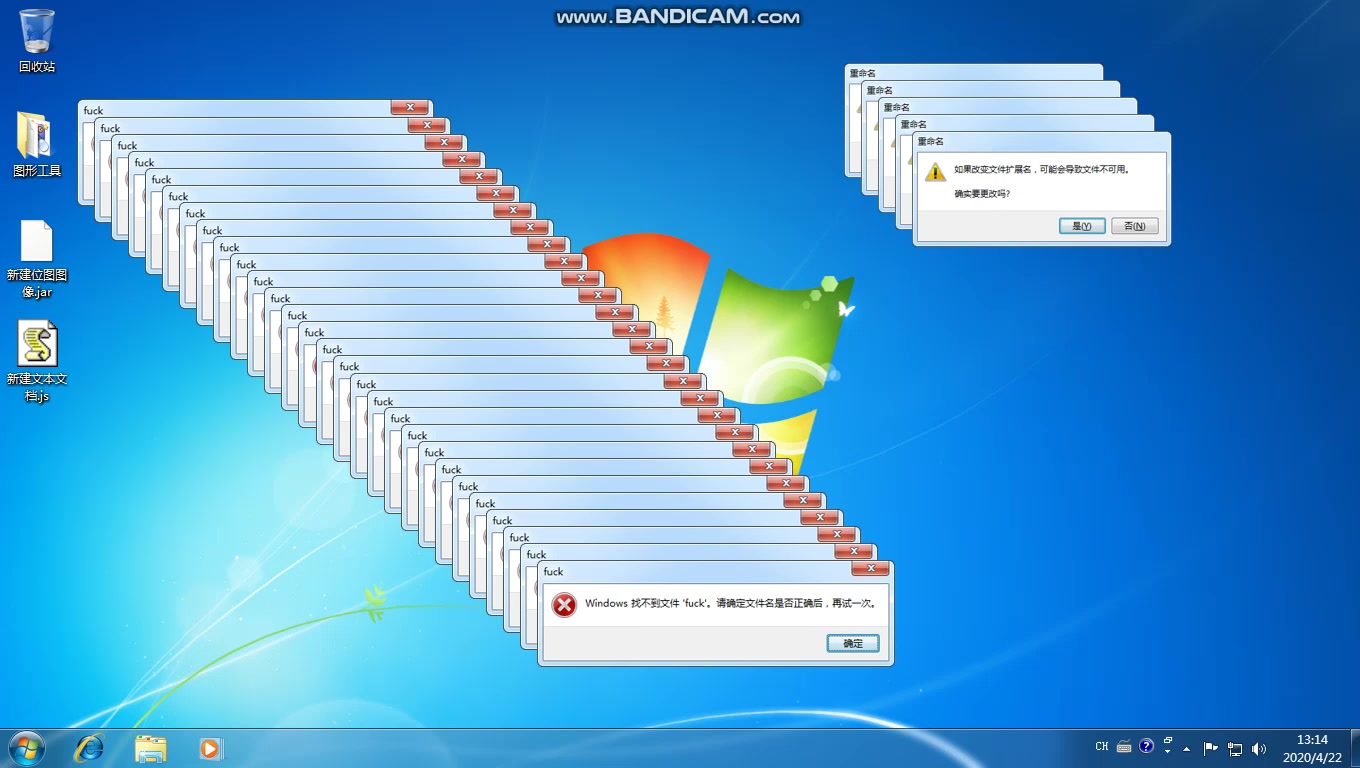Screen dimensions: 1360x768
Task: Open the Windows Start menu orb
Action: [x=26, y=748]
